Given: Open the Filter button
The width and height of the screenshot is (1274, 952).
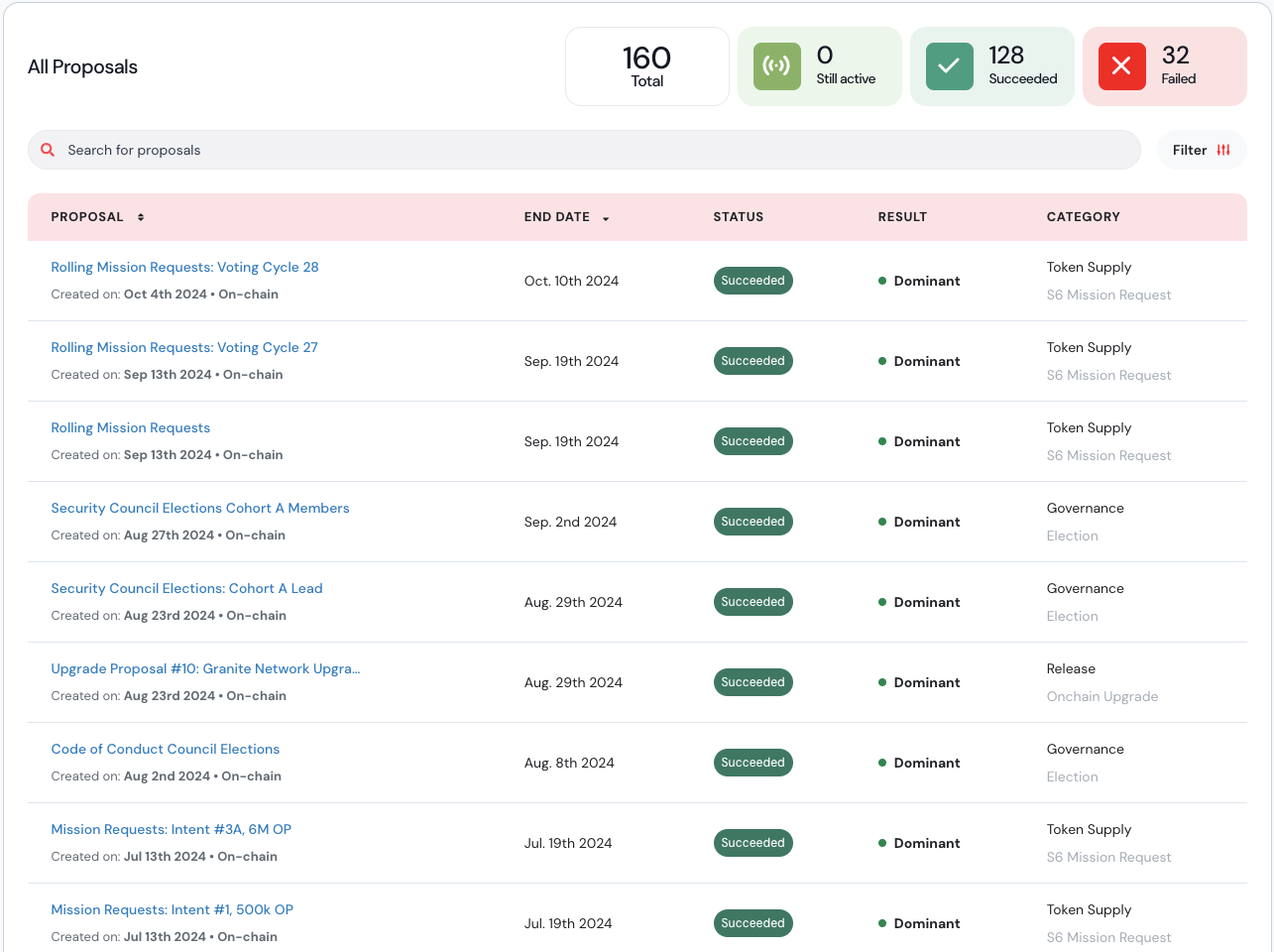Looking at the screenshot, I should coord(1201,150).
